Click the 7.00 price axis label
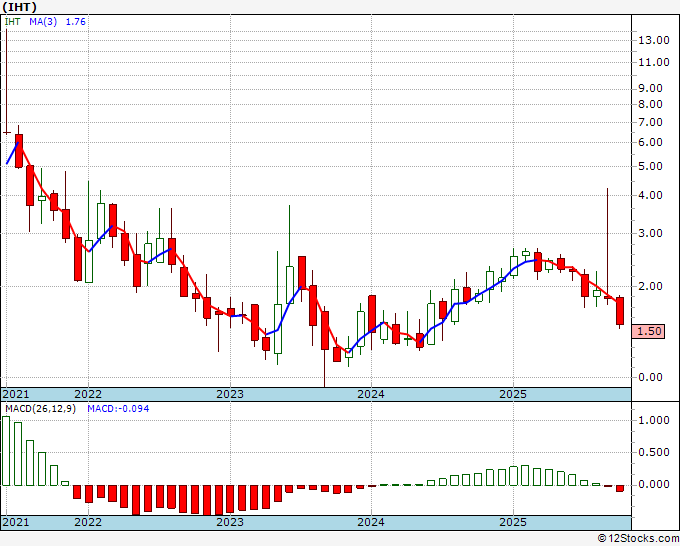The width and height of the screenshot is (680, 546). click(x=651, y=123)
